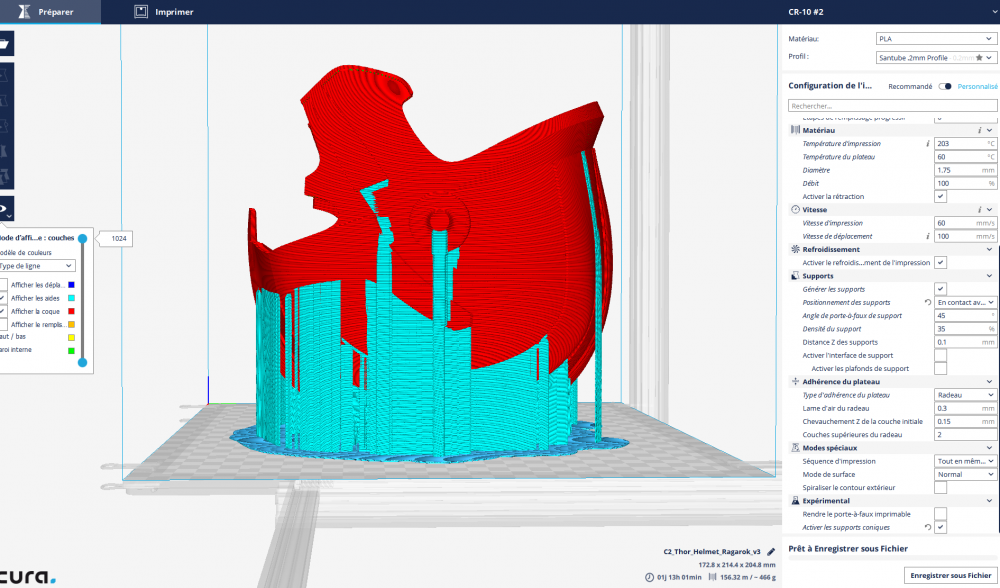Open file with the folder icon
The height and width of the screenshot is (588, 1000).
[x=4, y=43]
